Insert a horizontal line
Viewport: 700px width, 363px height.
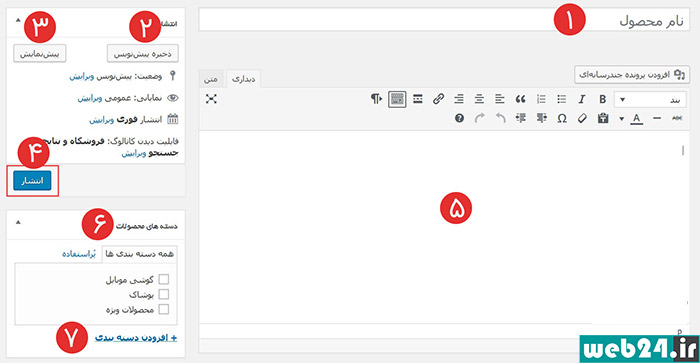tap(657, 118)
